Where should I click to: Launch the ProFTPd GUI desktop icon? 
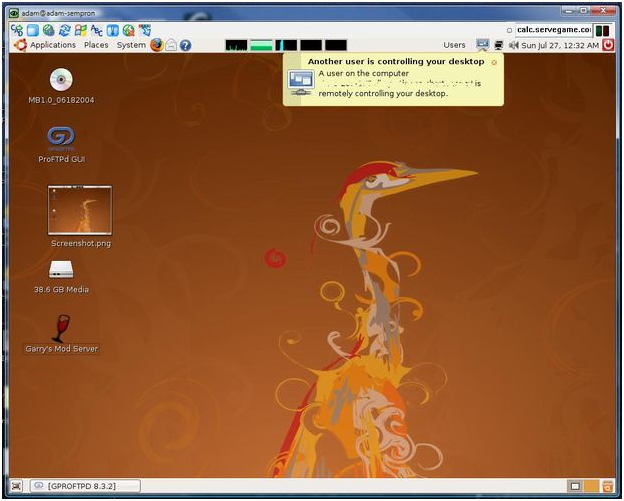click(x=61, y=138)
